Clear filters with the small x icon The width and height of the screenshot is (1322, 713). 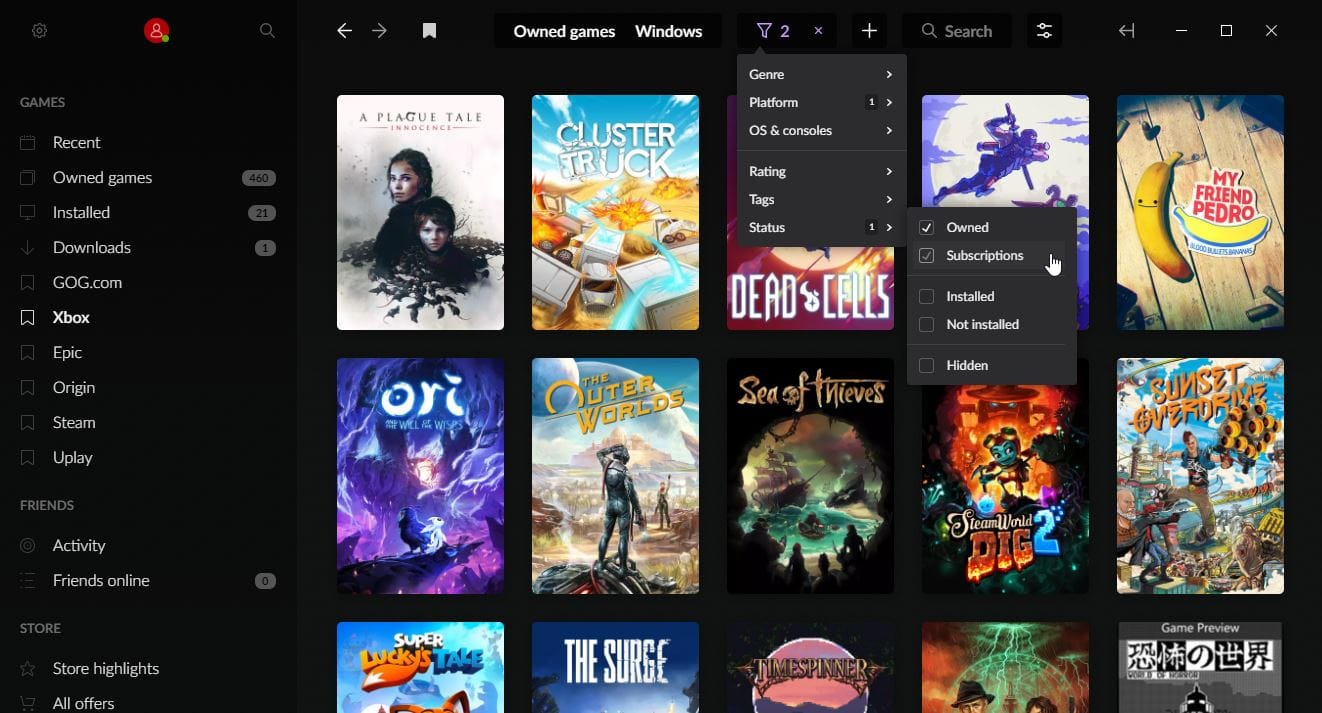tap(818, 30)
